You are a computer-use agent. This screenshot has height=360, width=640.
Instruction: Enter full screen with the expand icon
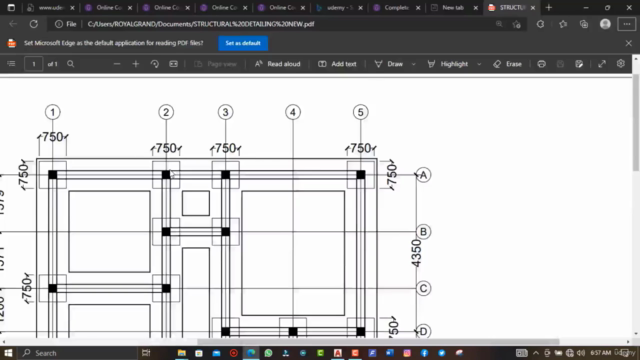coord(602,64)
